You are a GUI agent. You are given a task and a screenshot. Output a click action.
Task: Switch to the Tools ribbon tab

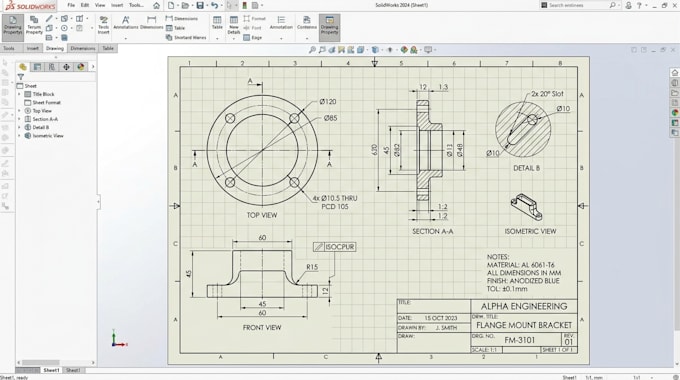point(9,48)
